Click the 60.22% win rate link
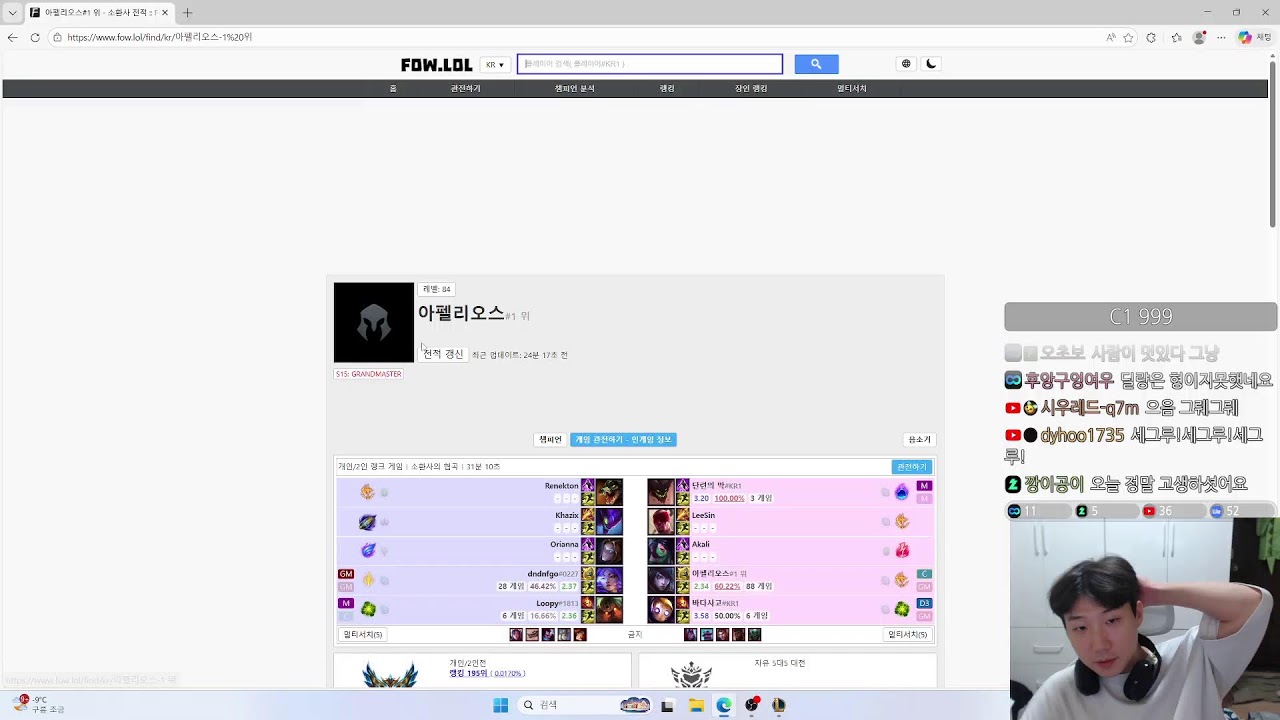The height and width of the screenshot is (720, 1280). tap(727, 586)
